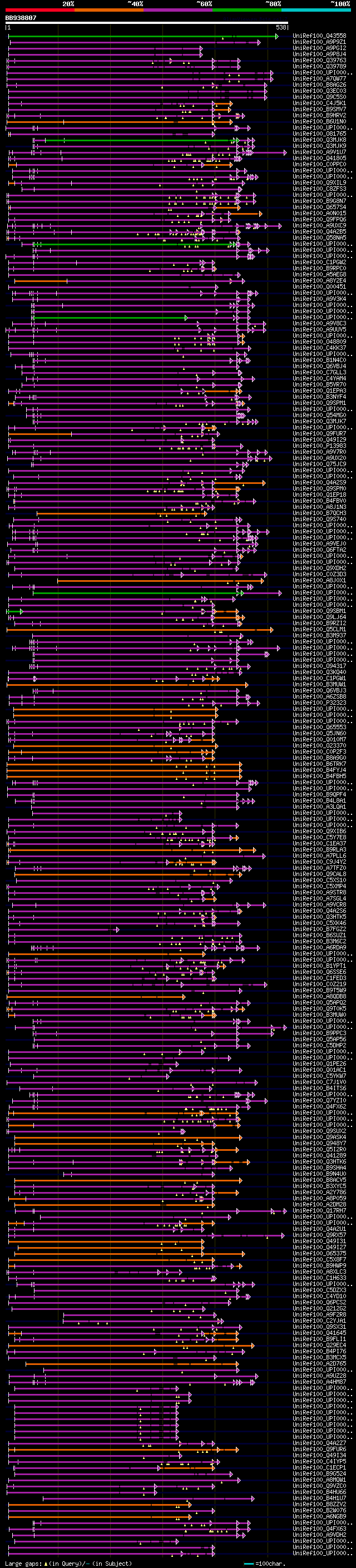Select the UniRef100_Q212G2 label
Image resolution: width=356 pixels, height=1568 pixels.
319,1309
